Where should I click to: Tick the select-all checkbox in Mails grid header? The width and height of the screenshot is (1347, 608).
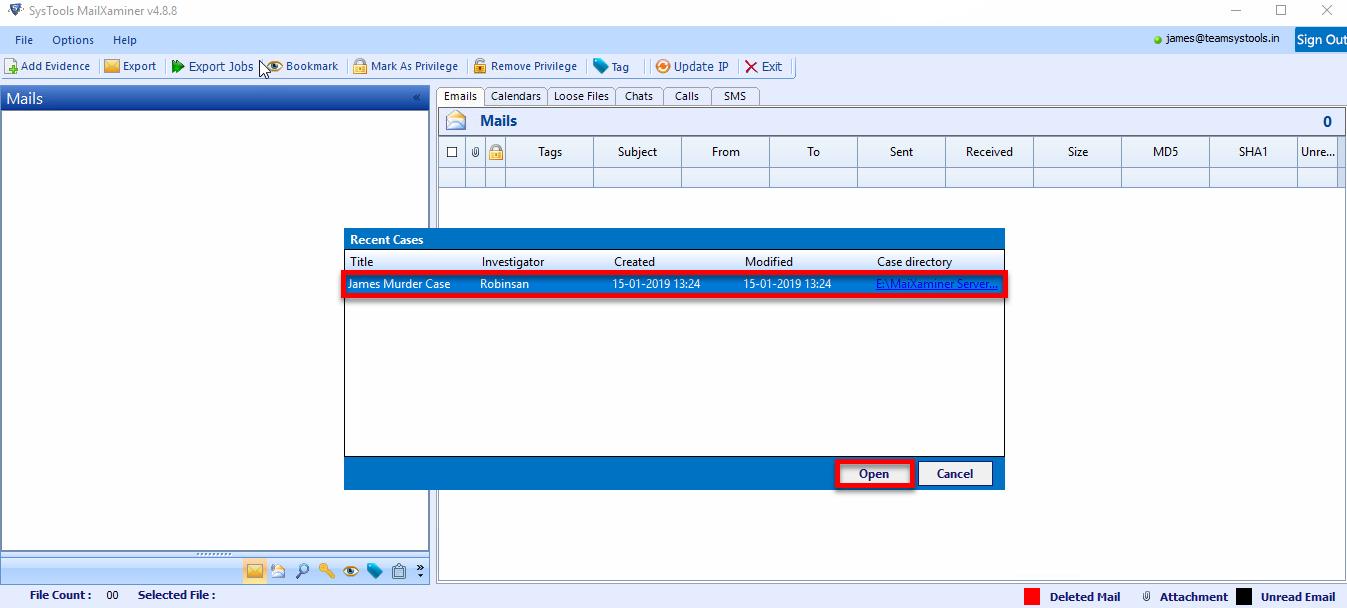[452, 152]
